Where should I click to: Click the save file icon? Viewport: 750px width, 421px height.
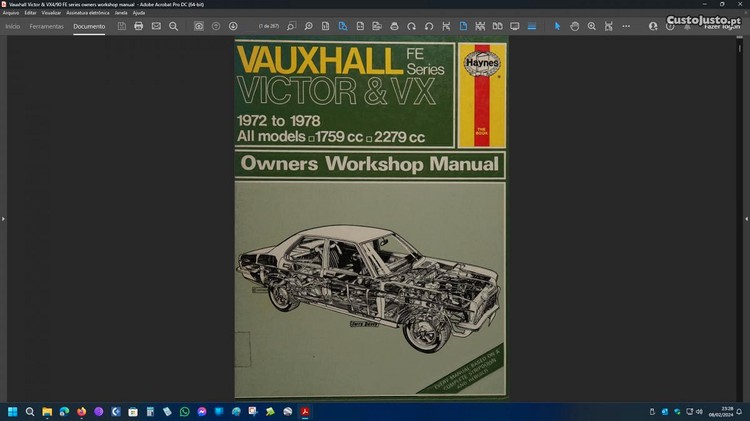(122, 26)
